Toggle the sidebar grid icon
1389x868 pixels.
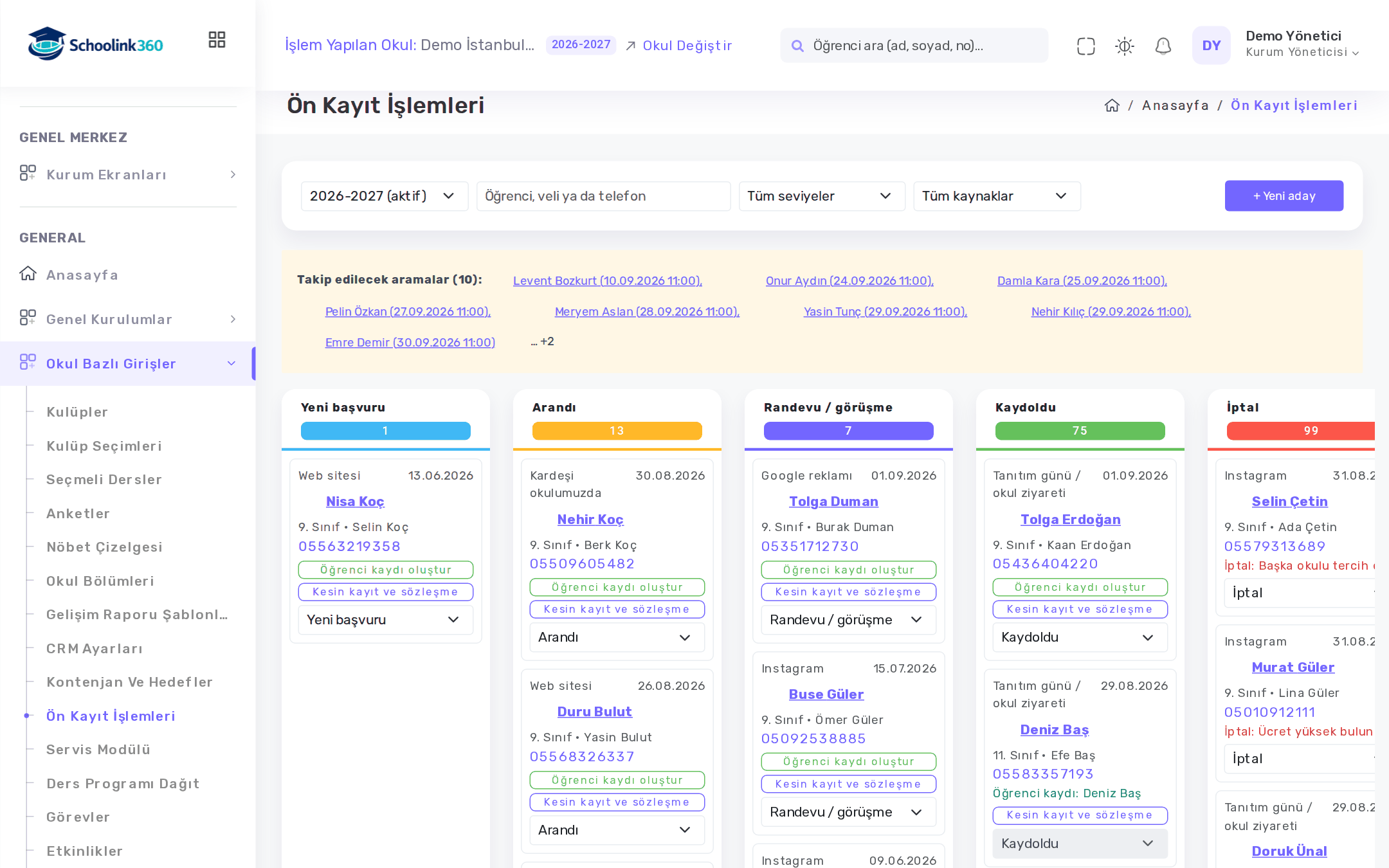pos(217,40)
